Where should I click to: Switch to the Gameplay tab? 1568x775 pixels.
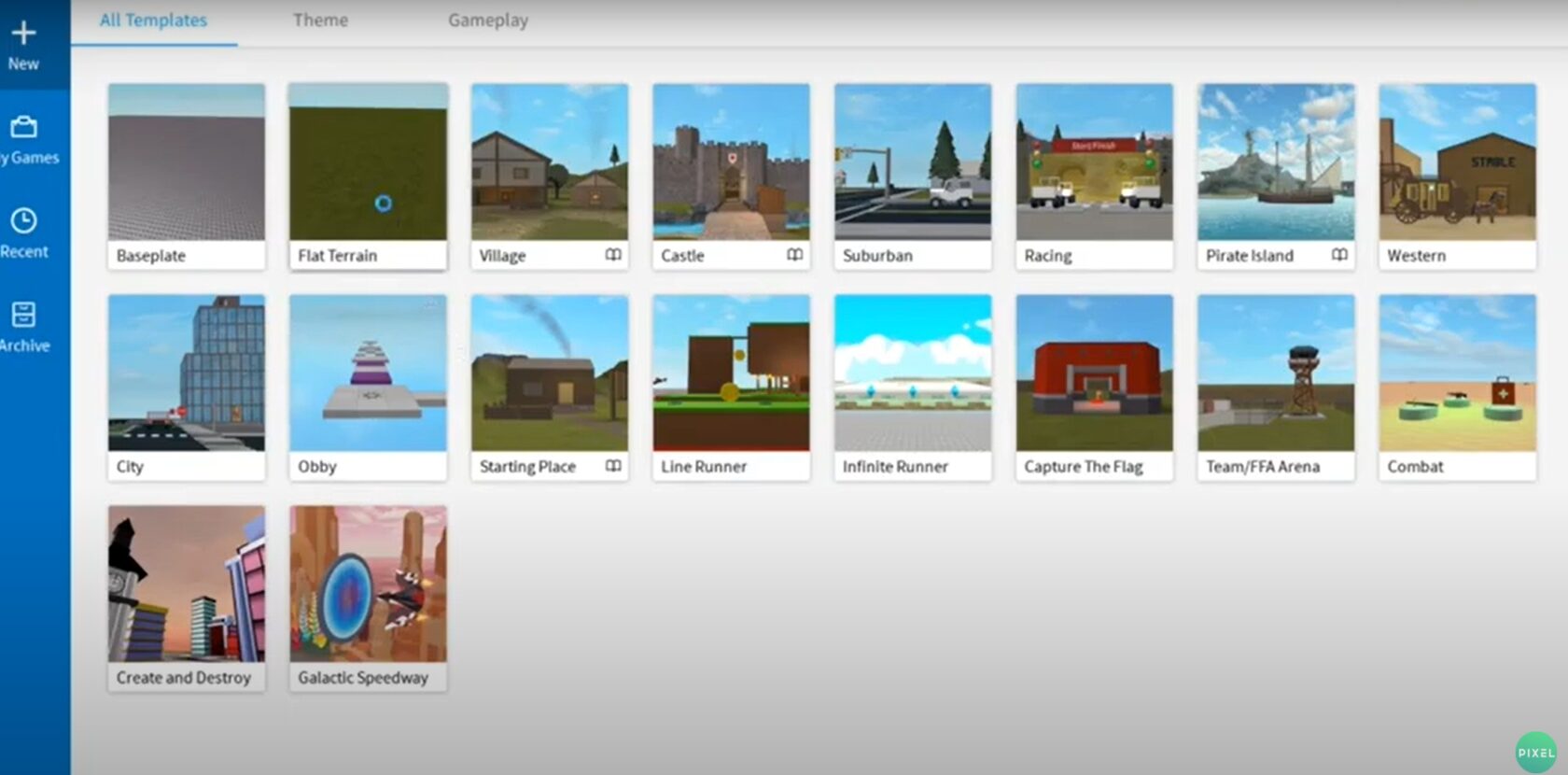(x=487, y=21)
